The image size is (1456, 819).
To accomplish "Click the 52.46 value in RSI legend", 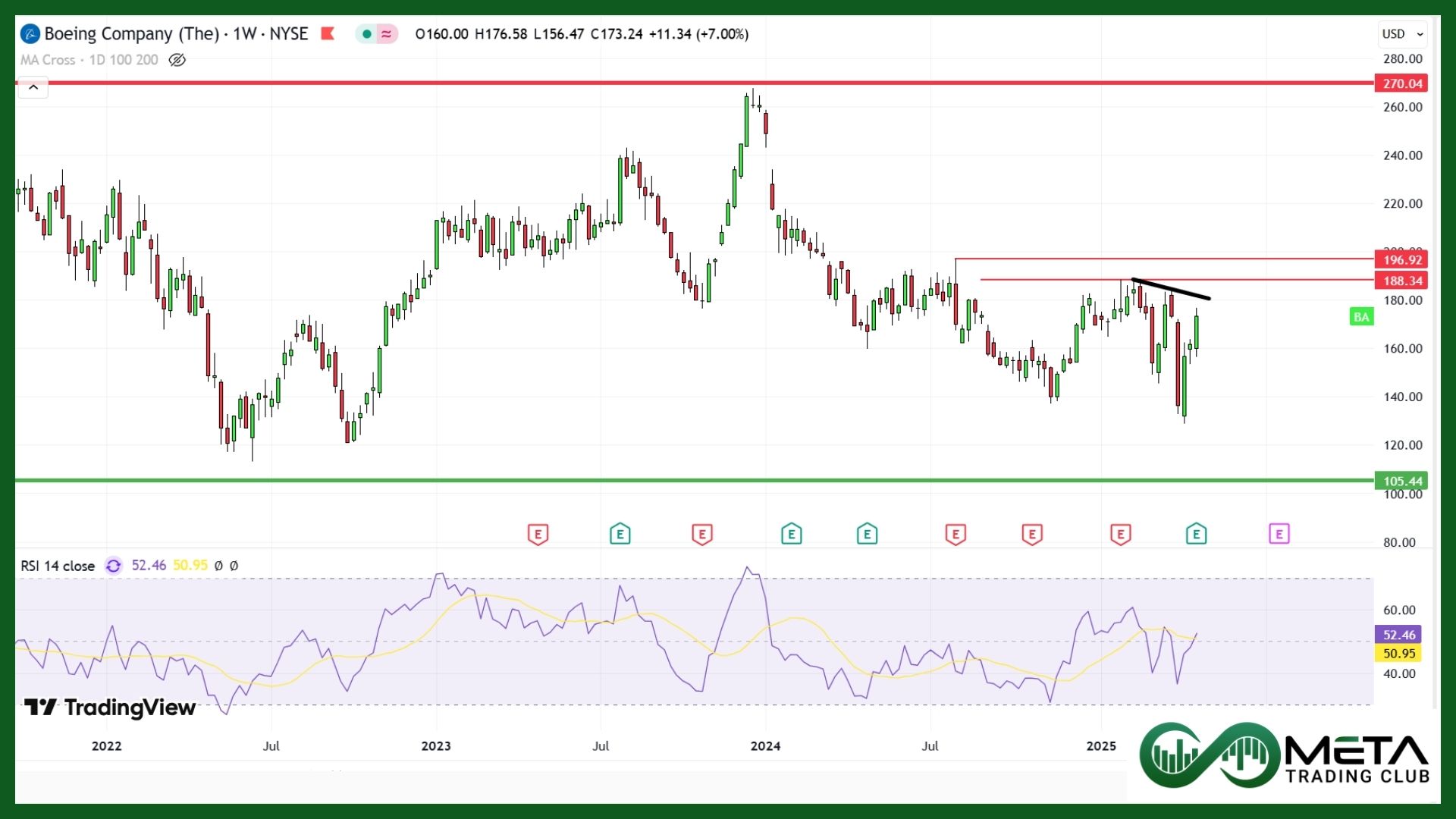I will pyautogui.click(x=149, y=566).
